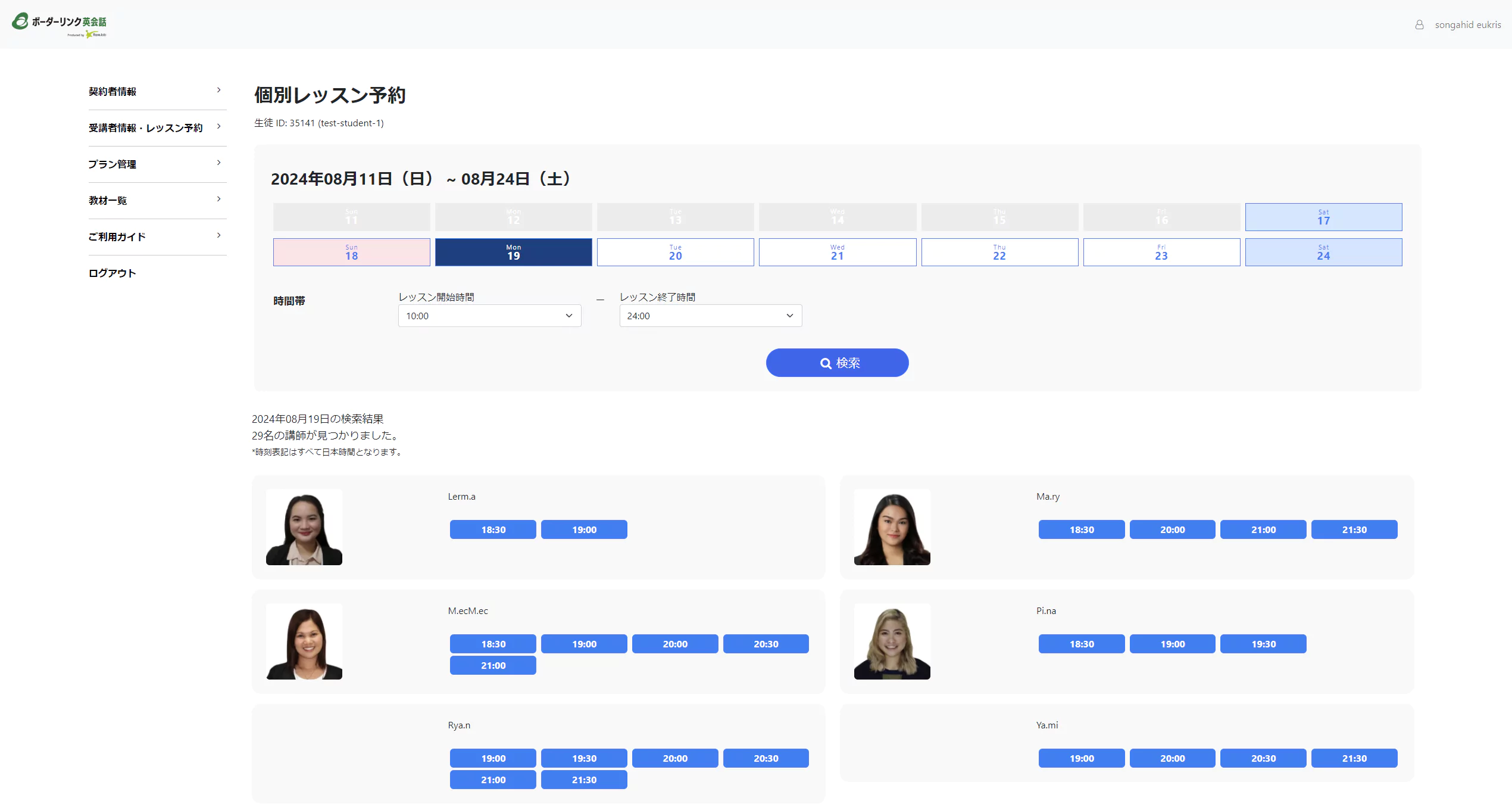This screenshot has width=1512, height=807.
Task: Select Sat 24 date cell
Action: pos(1323,253)
